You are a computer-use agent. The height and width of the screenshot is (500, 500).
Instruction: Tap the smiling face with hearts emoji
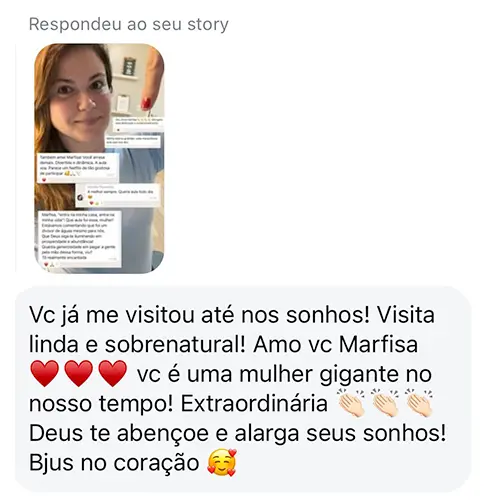(222, 462)
